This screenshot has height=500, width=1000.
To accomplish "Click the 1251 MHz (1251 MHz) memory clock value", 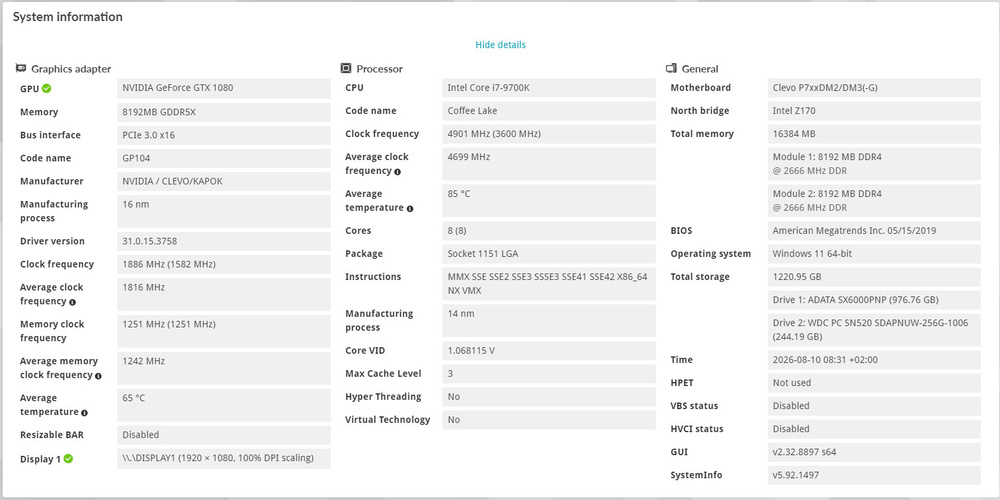I will (224, 331).
